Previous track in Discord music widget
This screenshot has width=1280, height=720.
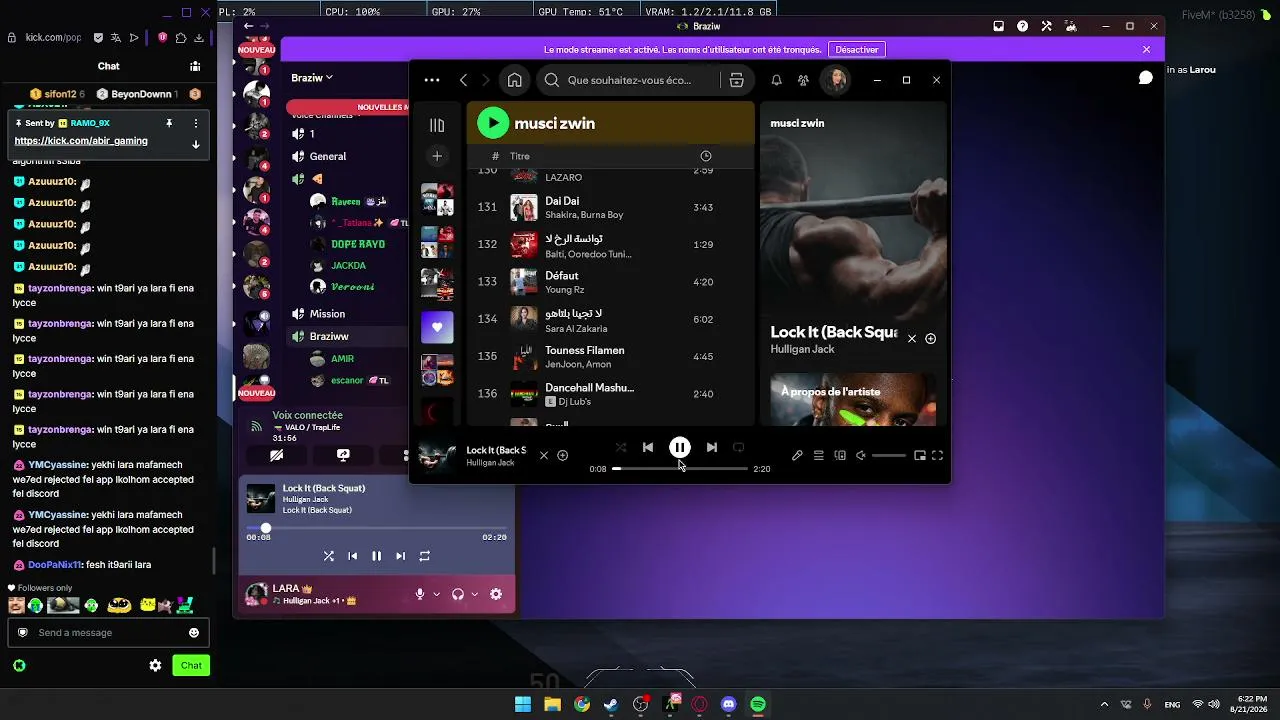[352, 556]
